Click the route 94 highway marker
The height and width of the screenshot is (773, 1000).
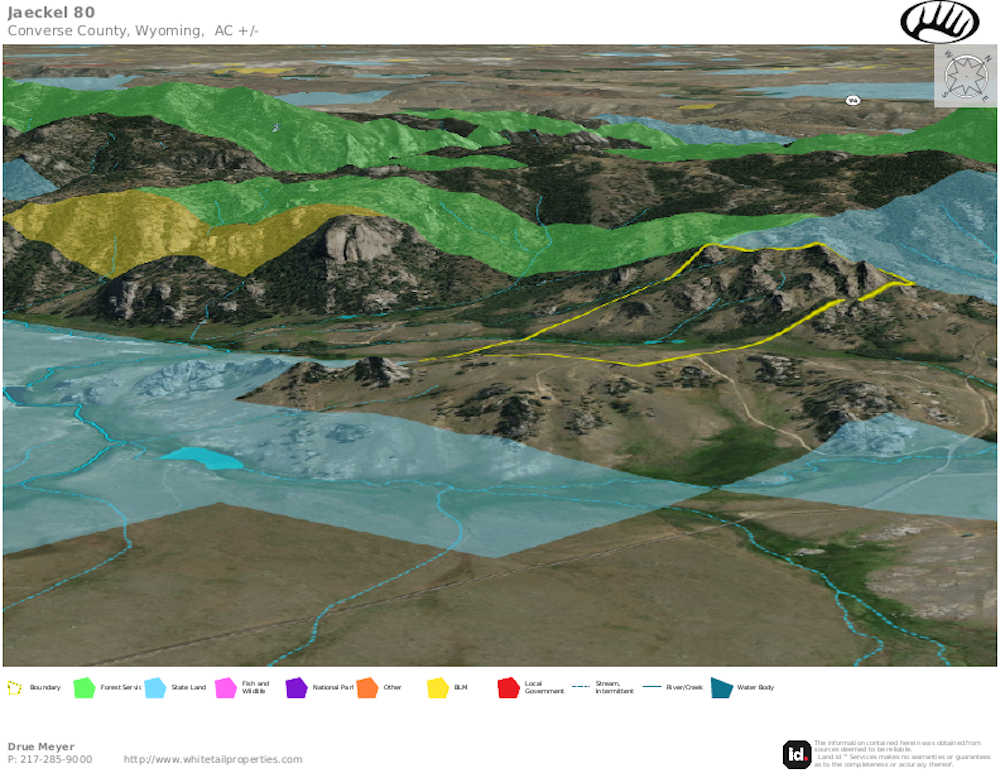pos(852,100)
